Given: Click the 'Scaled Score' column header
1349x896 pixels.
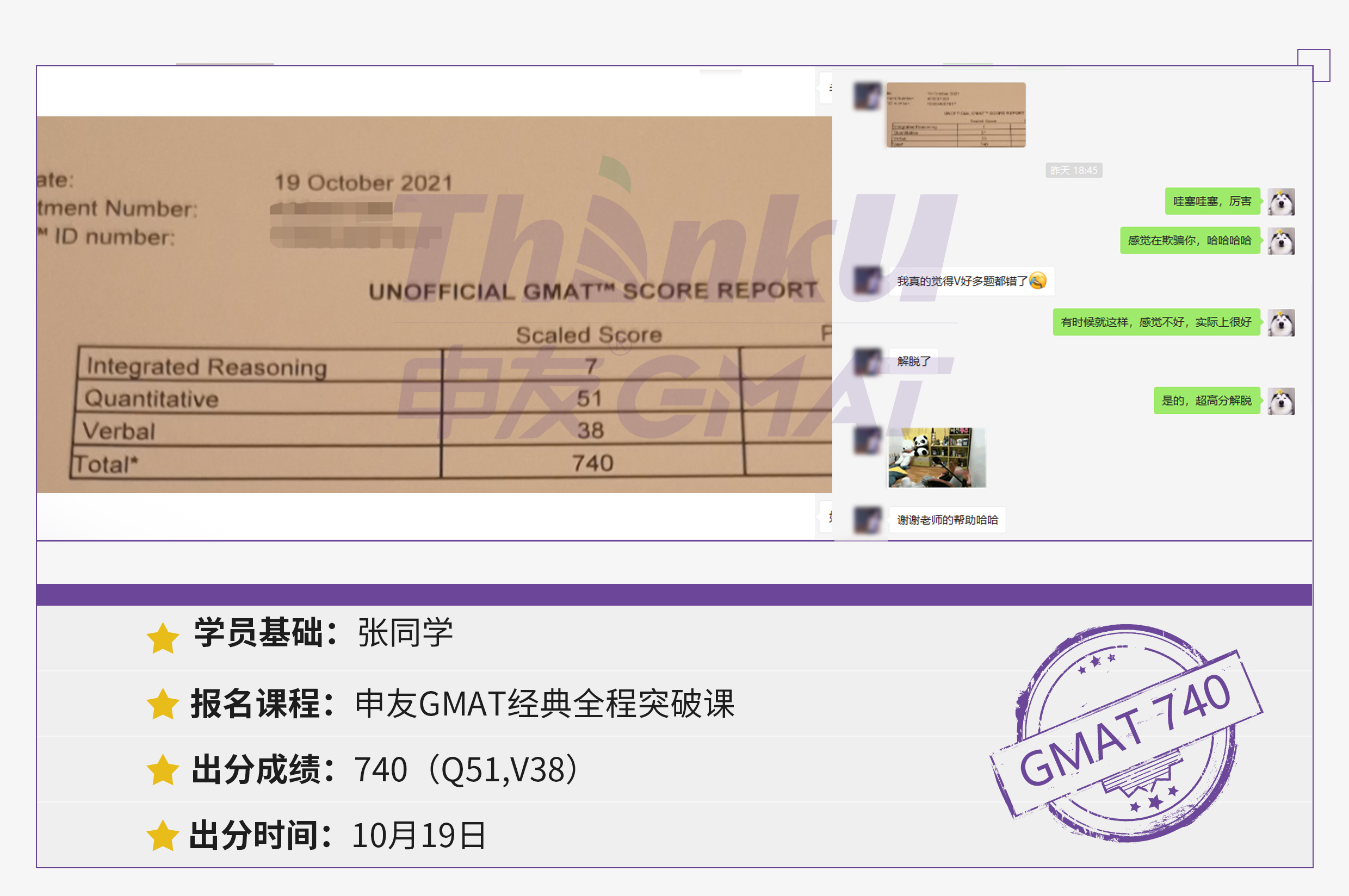Looking at the screenshot, I should tap(589, 335).
